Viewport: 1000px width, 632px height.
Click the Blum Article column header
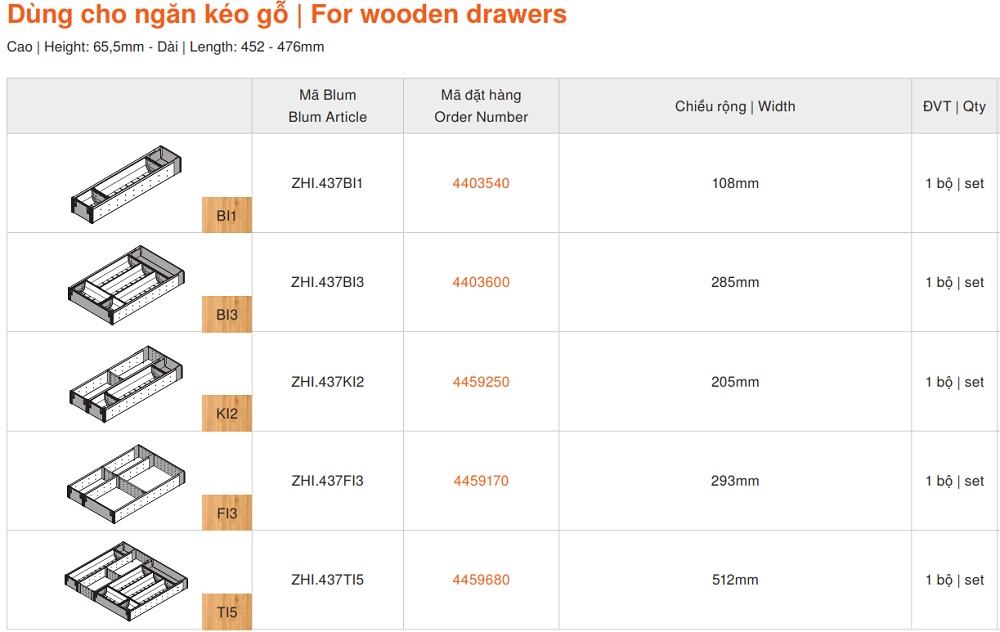[328, 106]
